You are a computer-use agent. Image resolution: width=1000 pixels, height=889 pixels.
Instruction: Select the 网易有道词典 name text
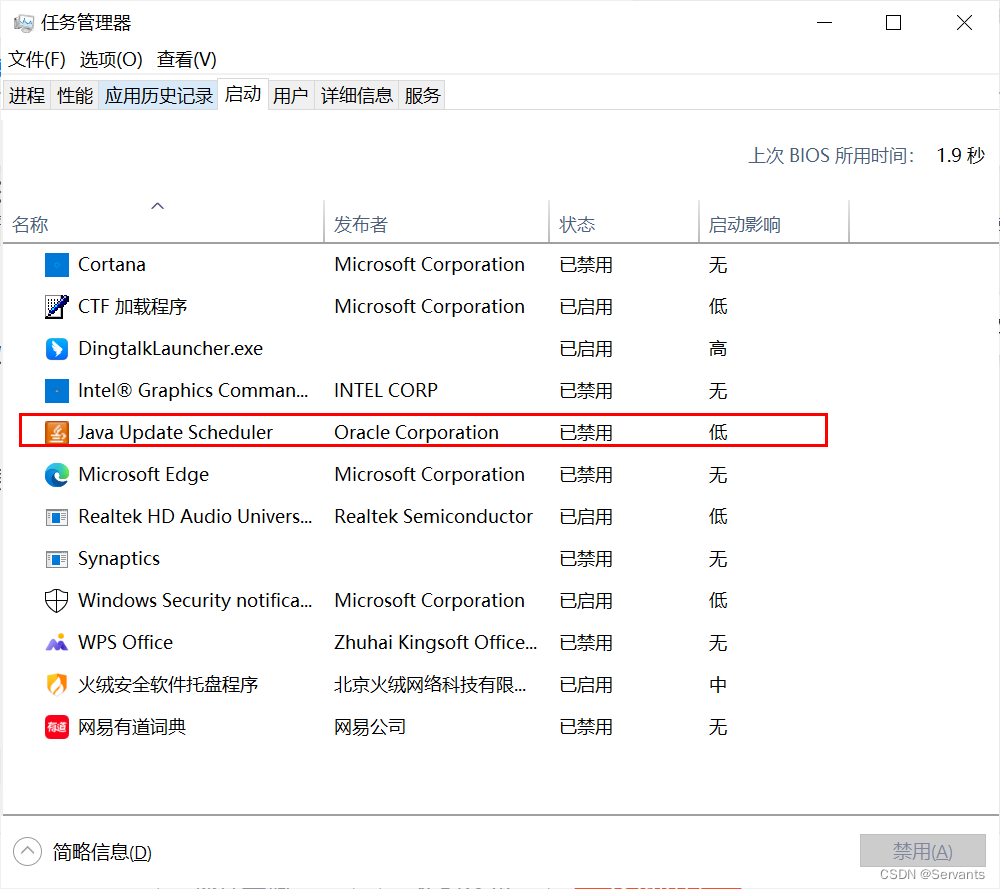tap(132, 726)
